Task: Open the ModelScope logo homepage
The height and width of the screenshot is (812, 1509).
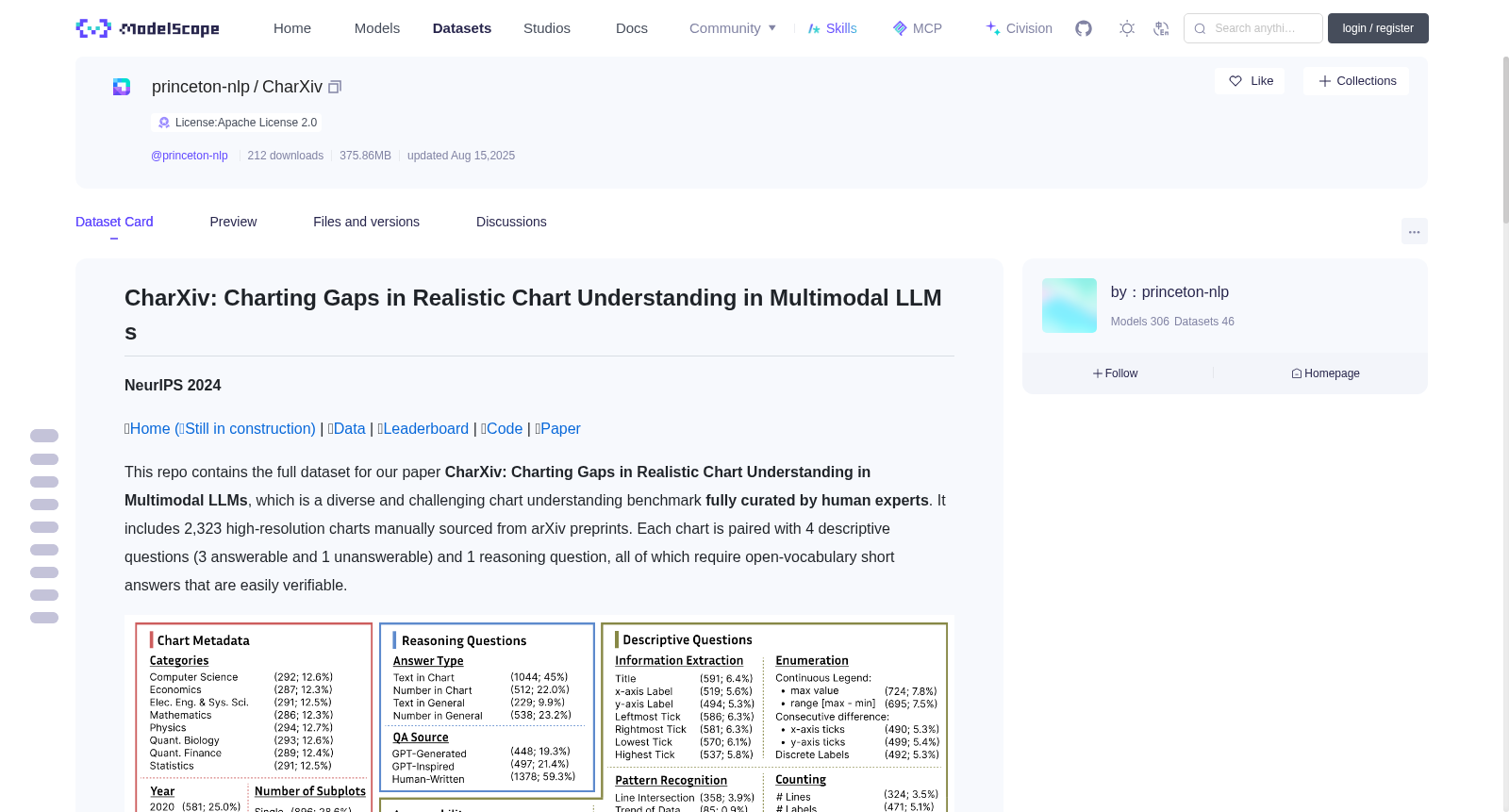Action: pos(147,28)
